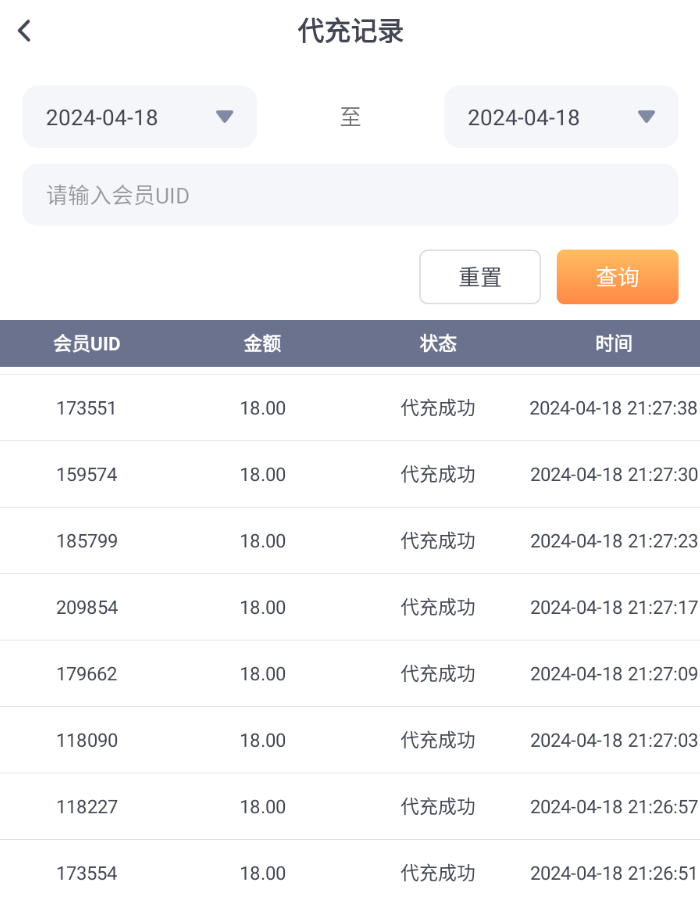Select the start date field 2024-04-18

click(103, 118)
